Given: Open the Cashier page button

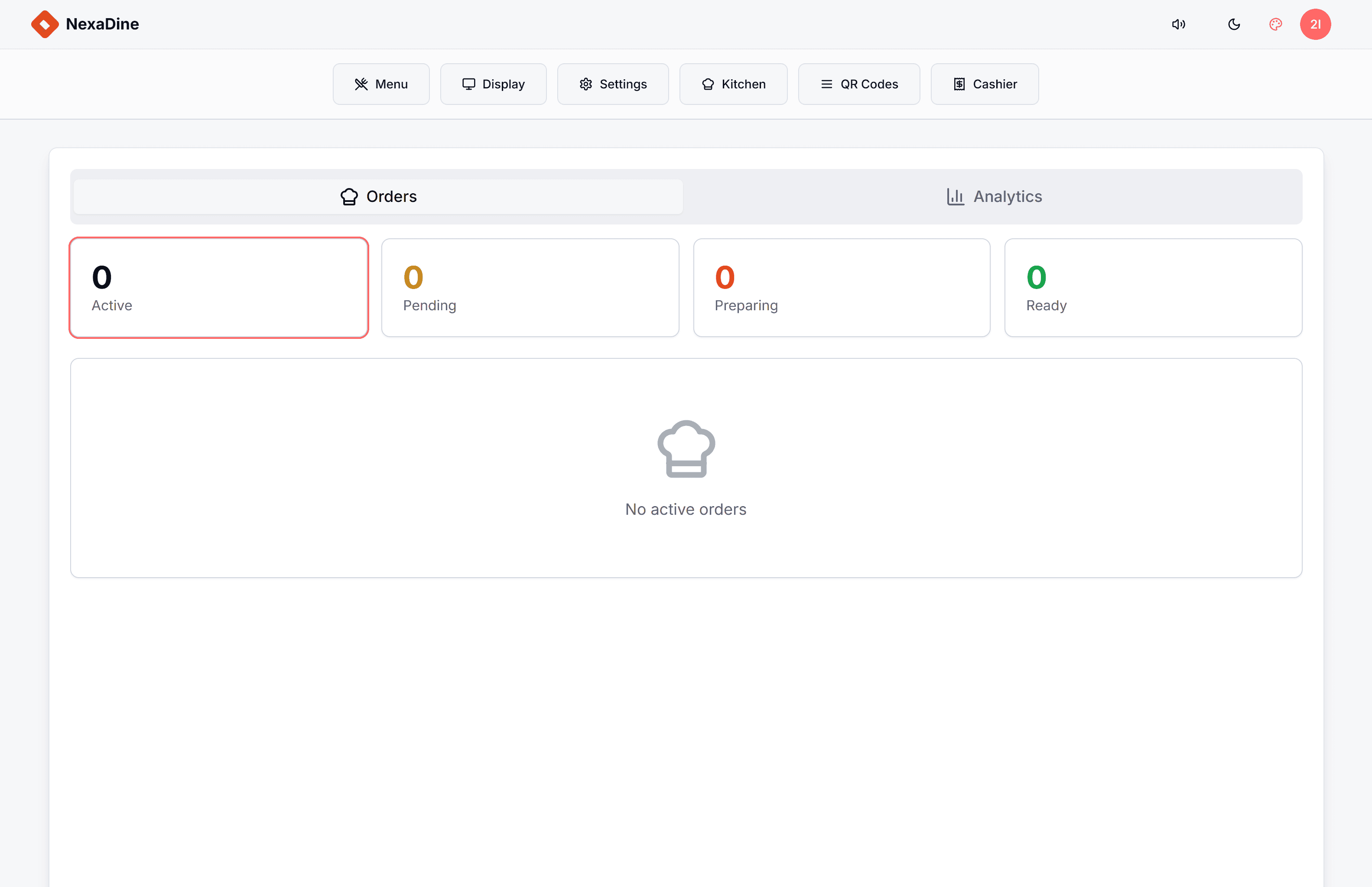Looking at the screenshot, I should tap(985, 84).
